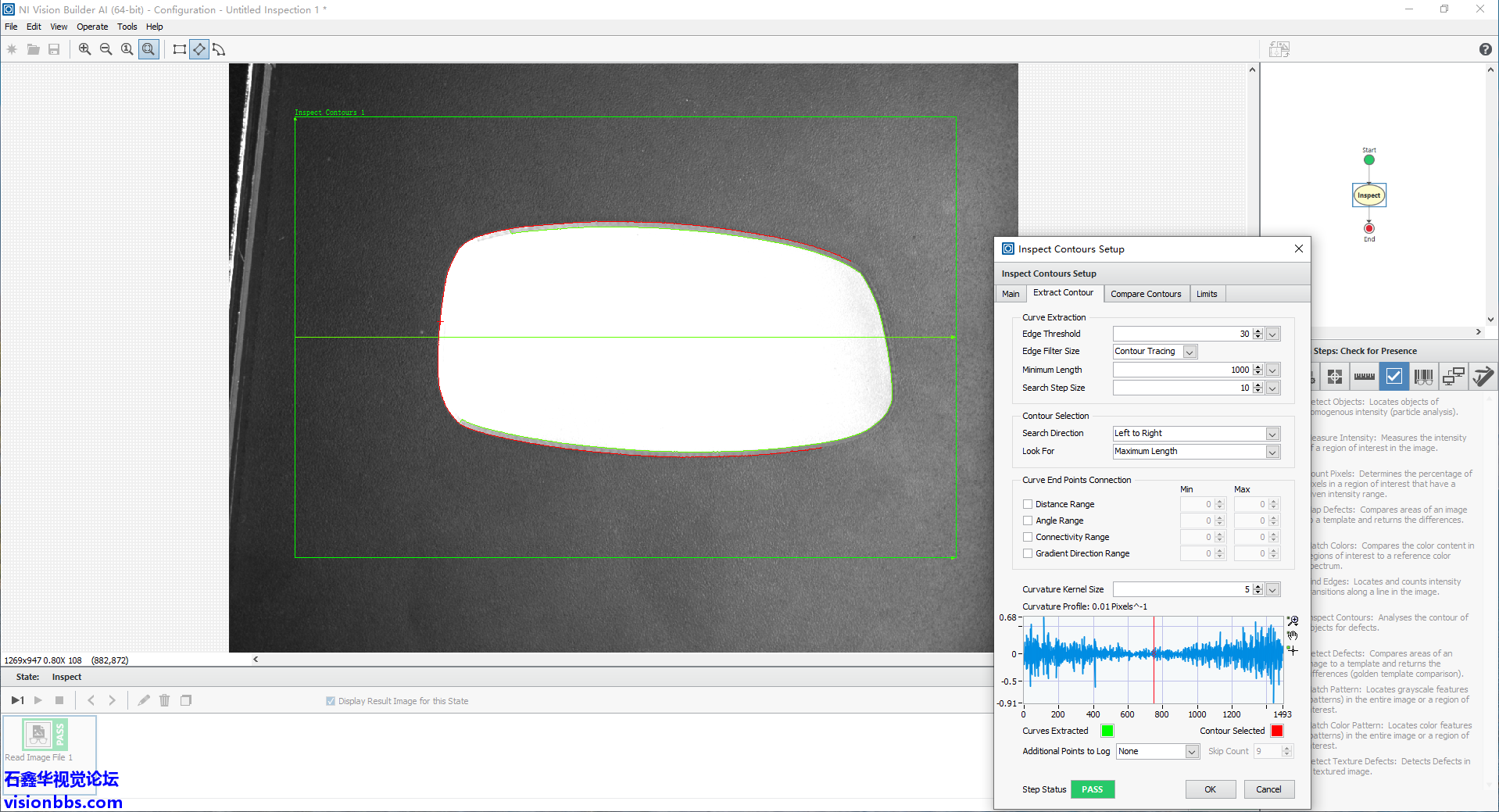The width and height of the screenshot is (1499, 812).
Task: Switch to the Main tab
Action: tap(1011, 294)
